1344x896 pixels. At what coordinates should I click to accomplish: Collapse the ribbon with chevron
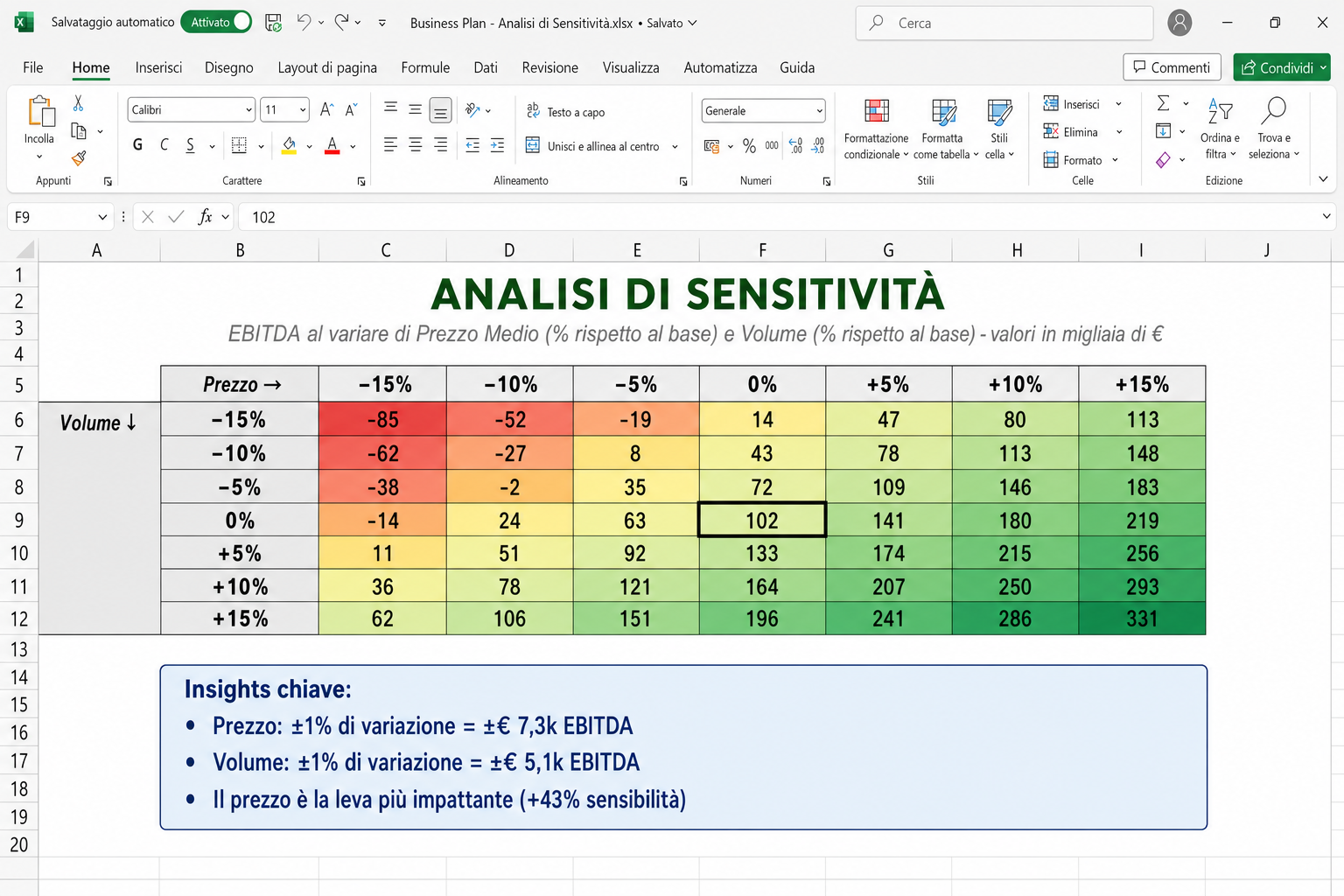click(1323, 179)
